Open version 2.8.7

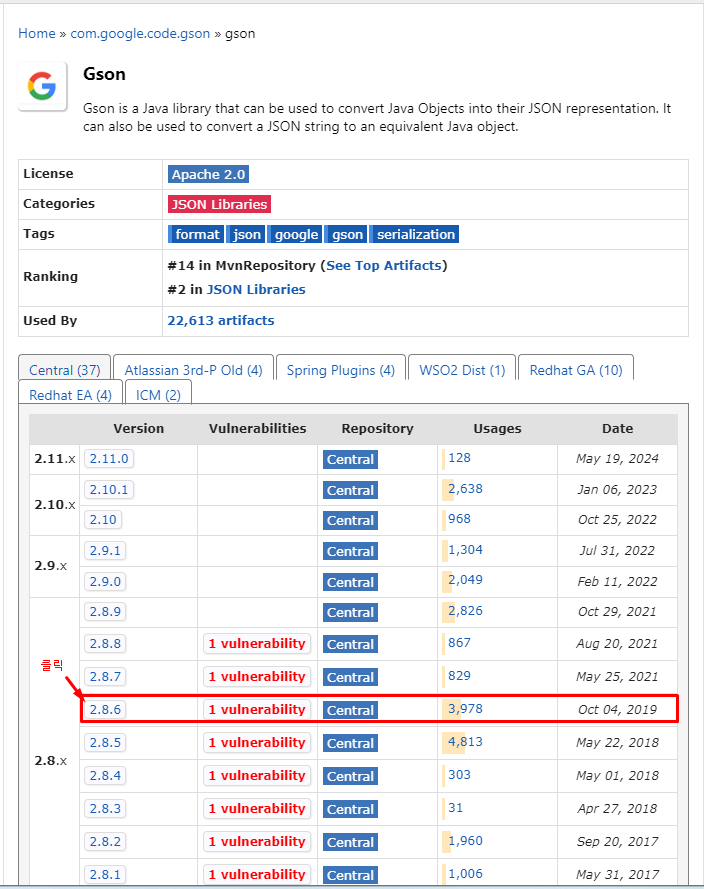pyautogui.click(x=105, y=676)
